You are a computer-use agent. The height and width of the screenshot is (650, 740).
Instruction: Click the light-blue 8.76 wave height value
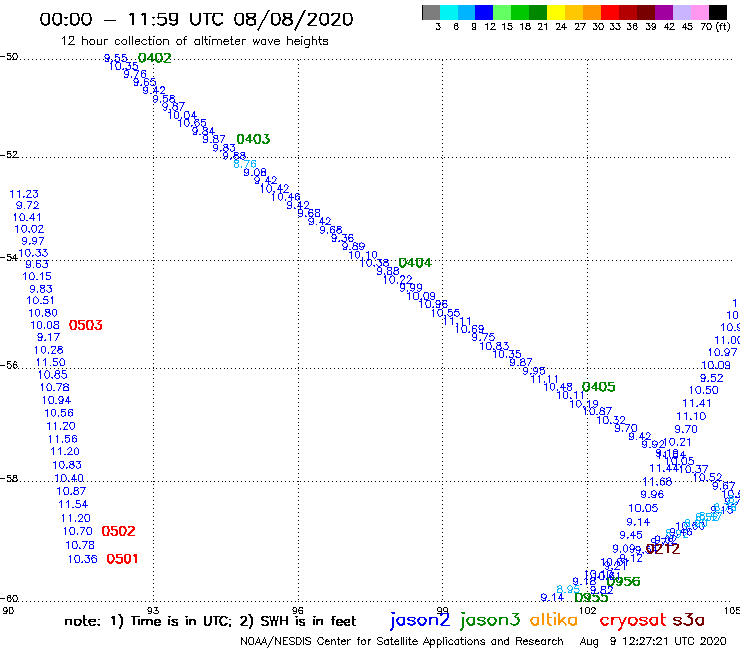245,164
